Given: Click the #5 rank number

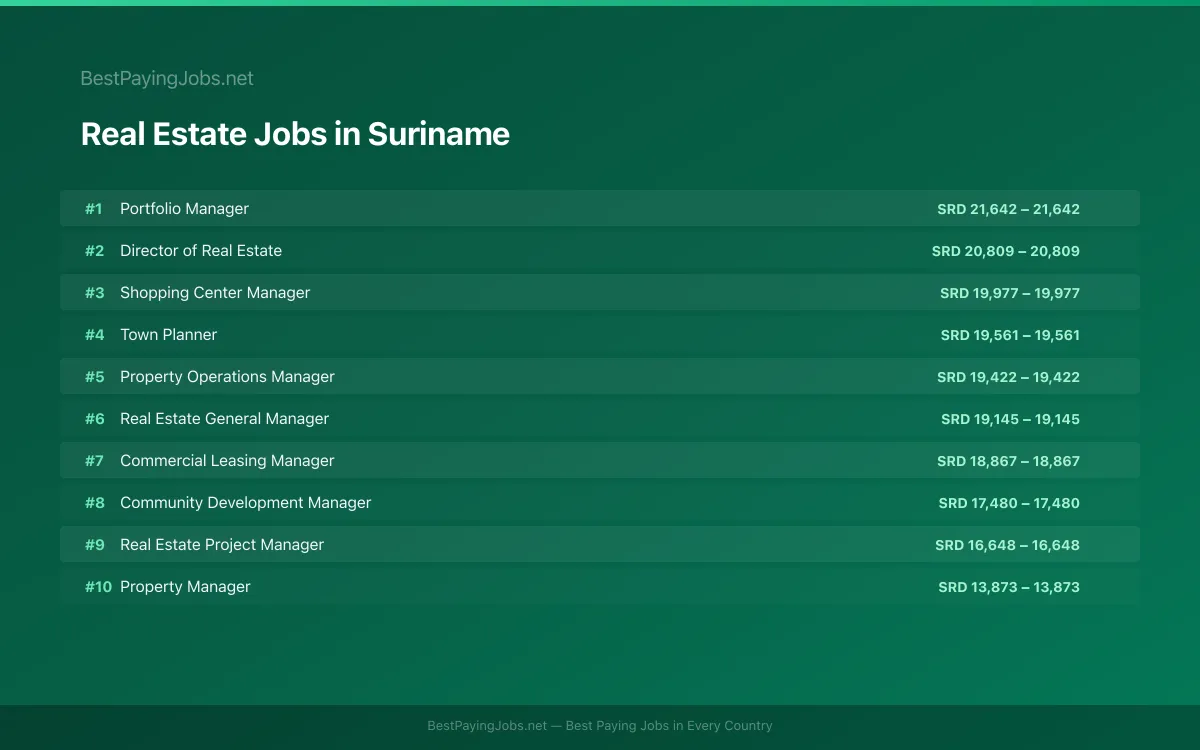Looking at the screenshot, I should [94, 377].
